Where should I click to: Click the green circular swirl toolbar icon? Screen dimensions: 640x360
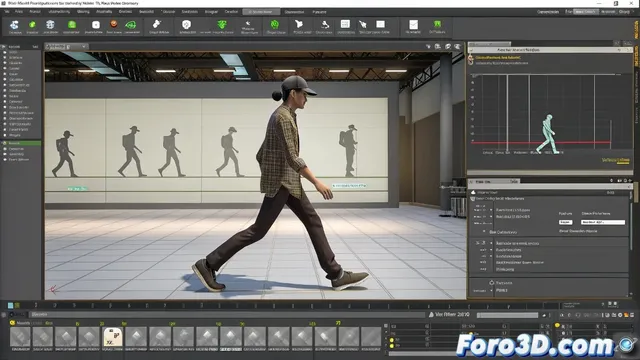pyautogui.click(x=275, y=25)
